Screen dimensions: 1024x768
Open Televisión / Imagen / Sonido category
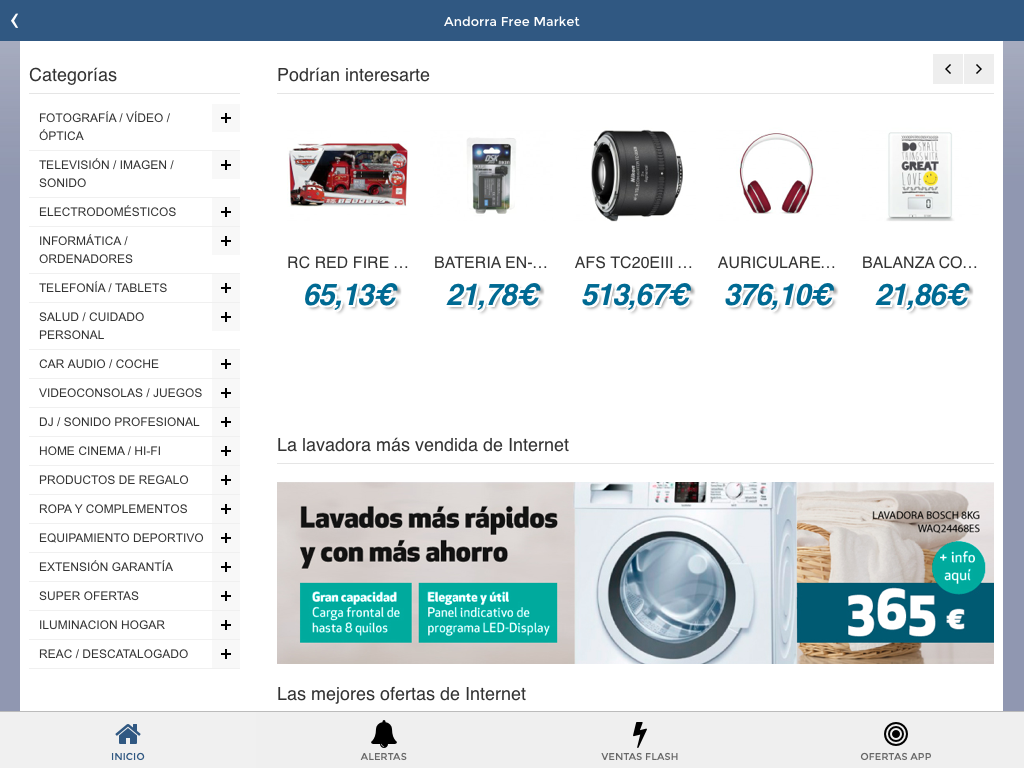click(x=106, y=174)
